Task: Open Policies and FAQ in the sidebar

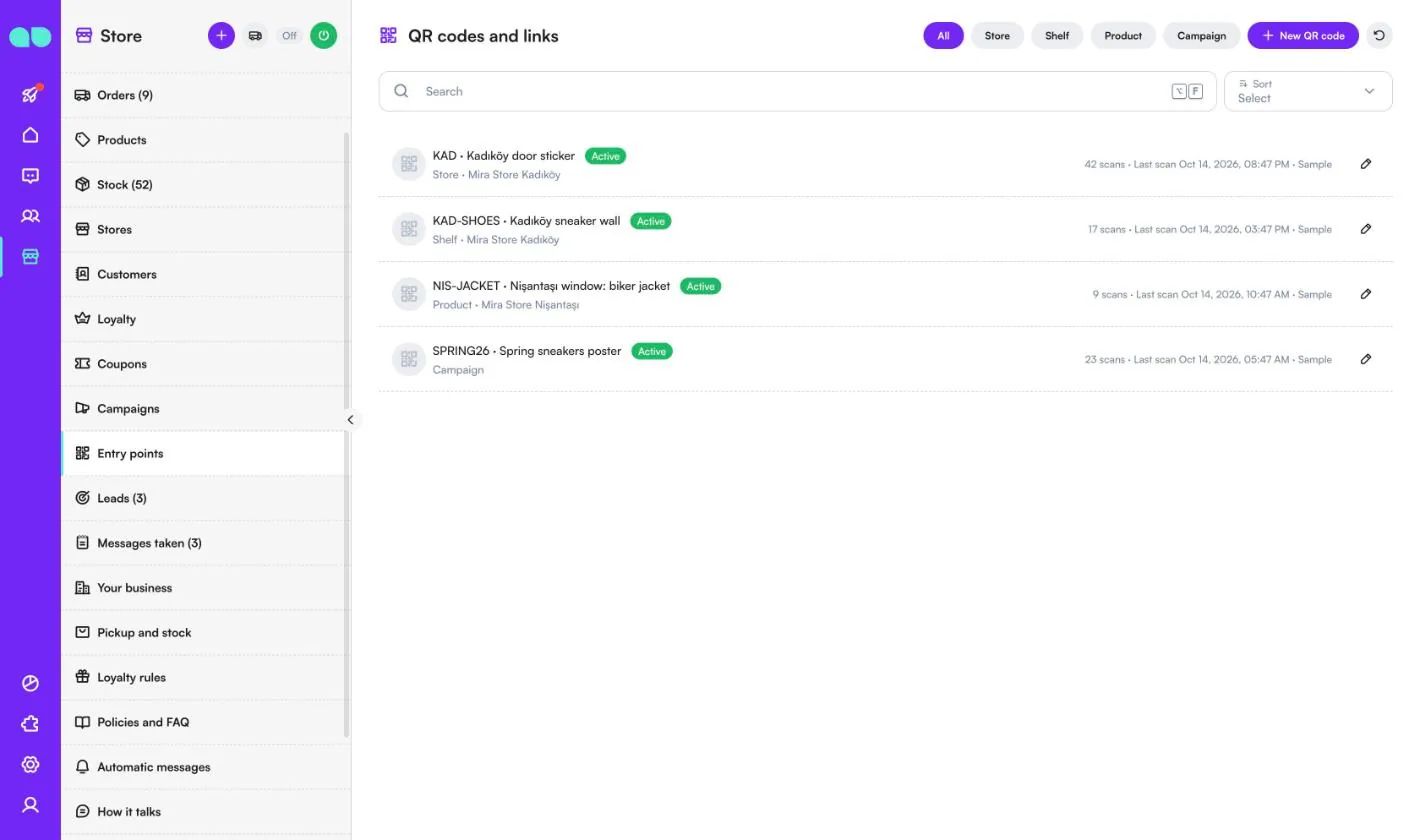Action: pos(206,722)
